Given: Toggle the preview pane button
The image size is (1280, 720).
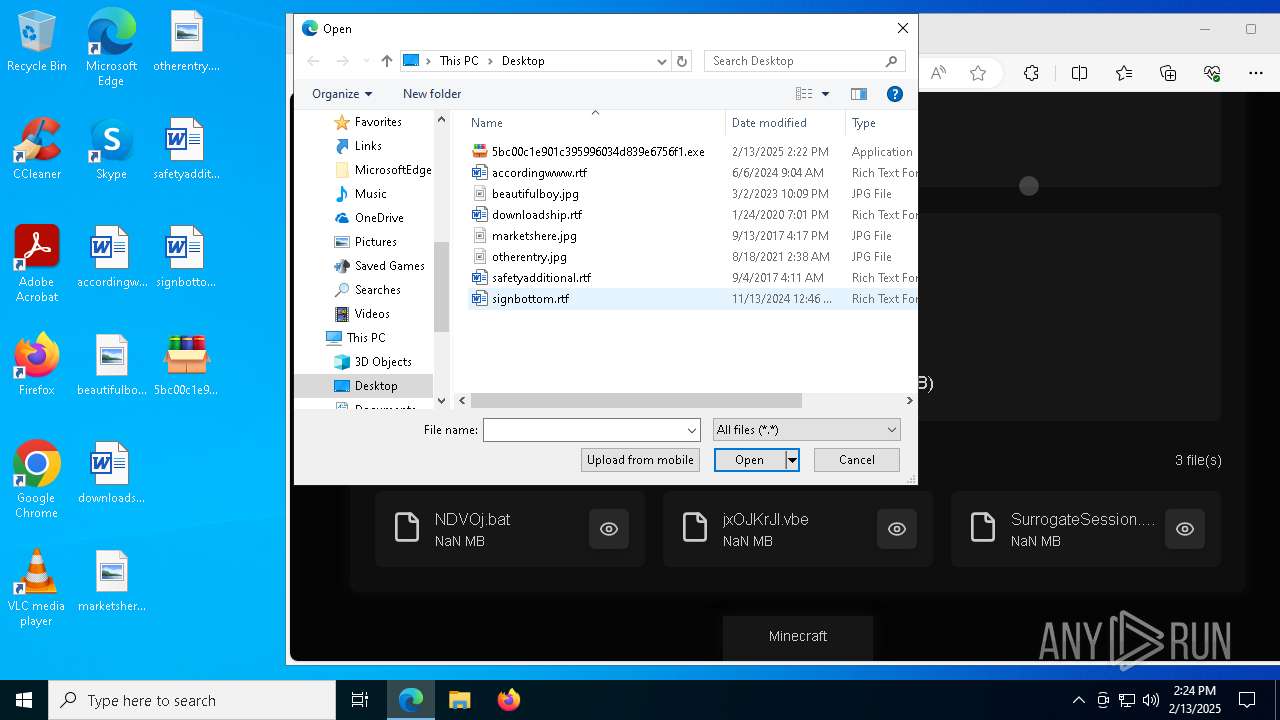Looking at the screenshot, I should (x=858, y=94).
